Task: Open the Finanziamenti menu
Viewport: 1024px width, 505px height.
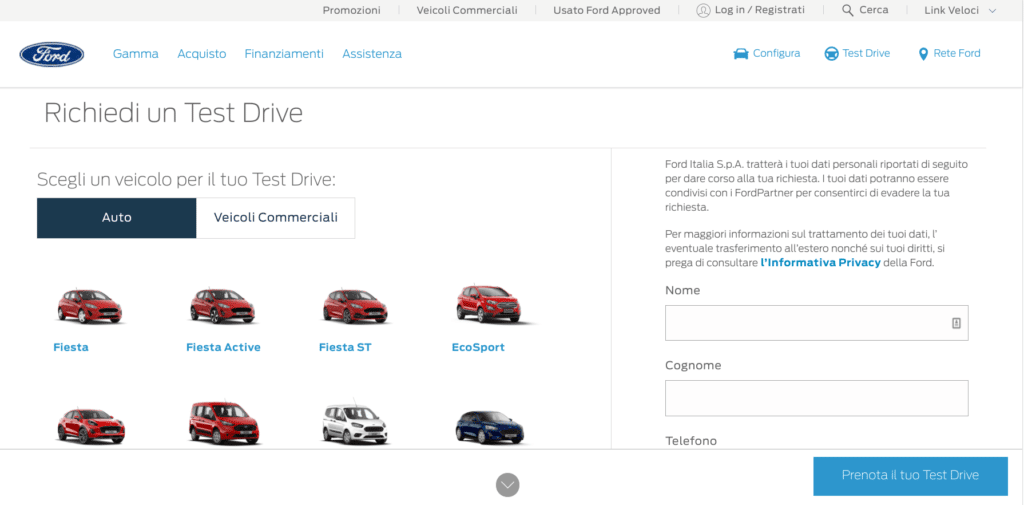Action: coord(284,54)
